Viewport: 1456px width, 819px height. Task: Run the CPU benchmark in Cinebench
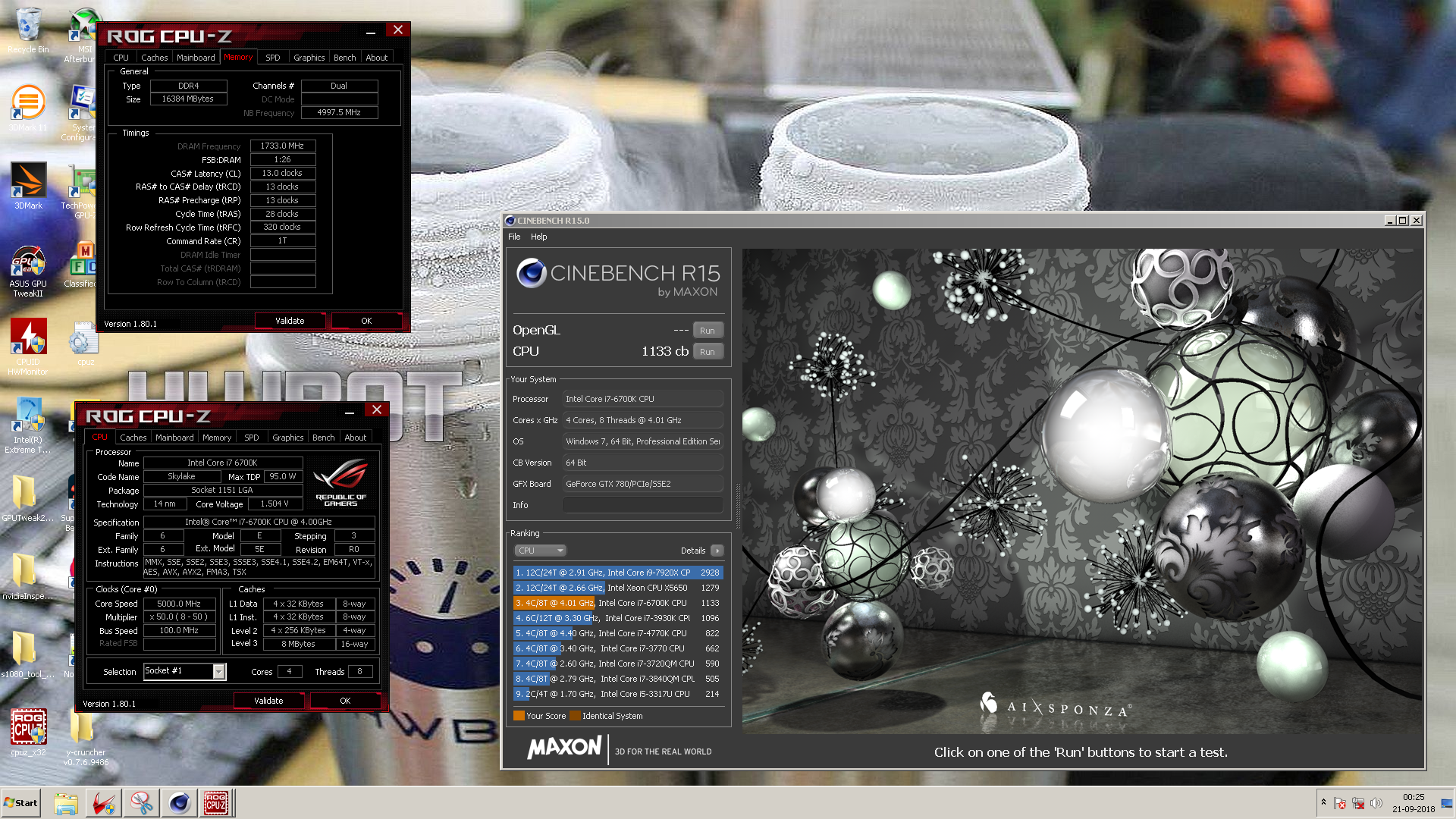[708, 352]
